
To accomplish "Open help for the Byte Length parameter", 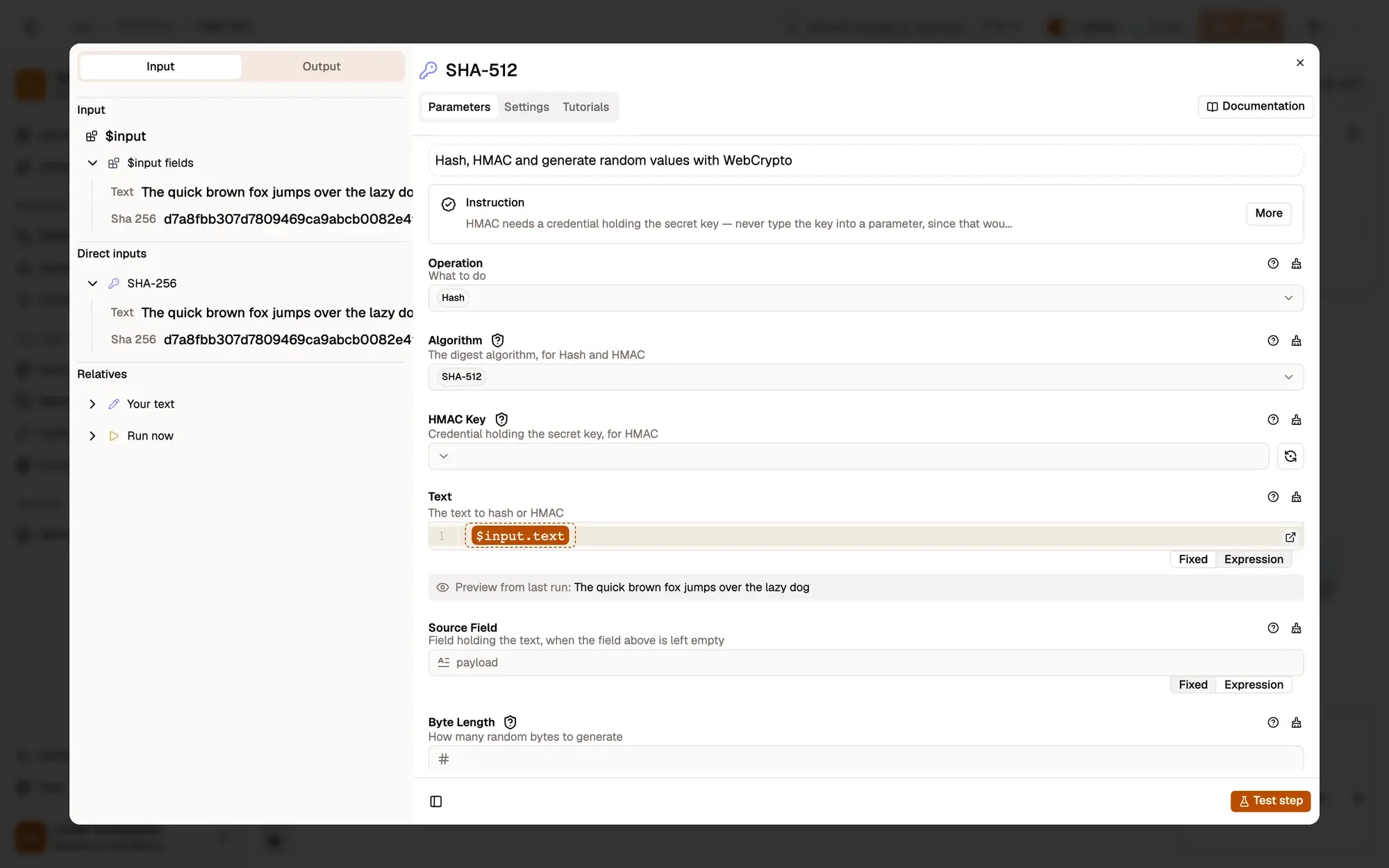I will pos(1273,722).
